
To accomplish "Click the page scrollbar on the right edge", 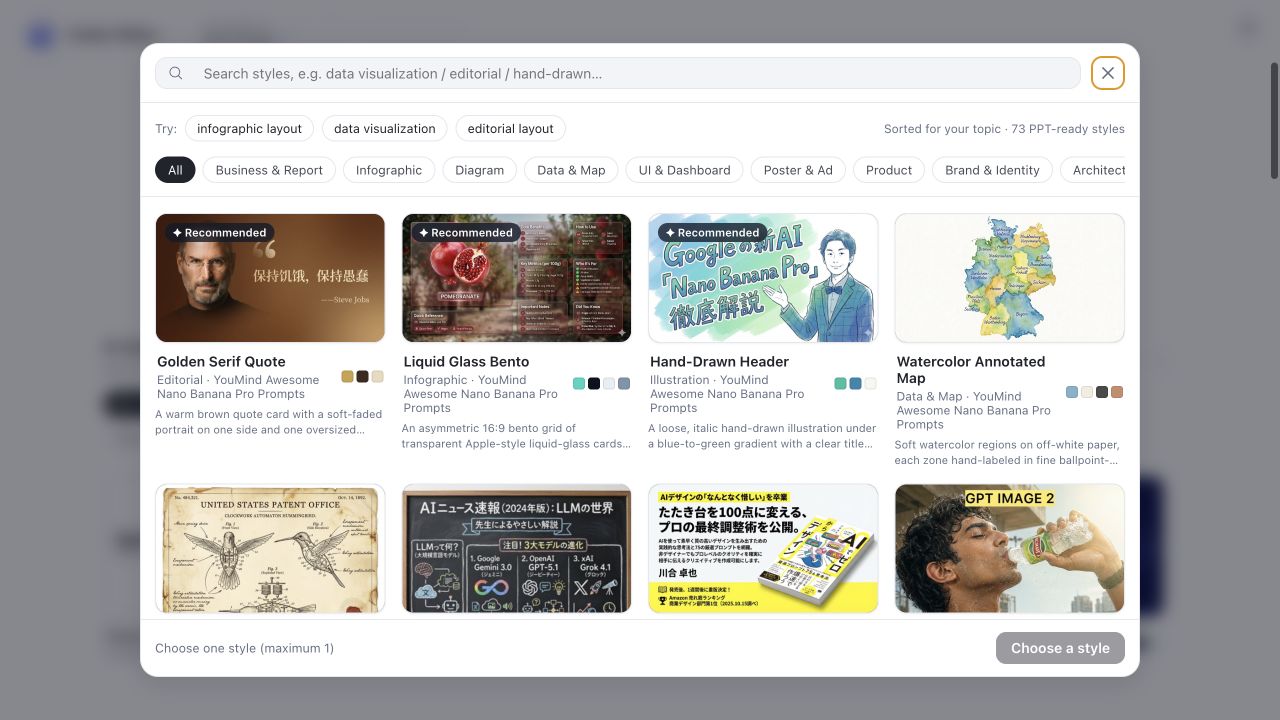I will (1274, 120).
